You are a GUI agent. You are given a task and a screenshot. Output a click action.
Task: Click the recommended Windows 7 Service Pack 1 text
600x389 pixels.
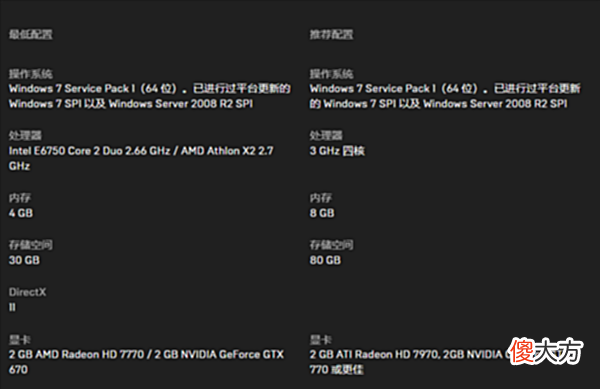445,96
